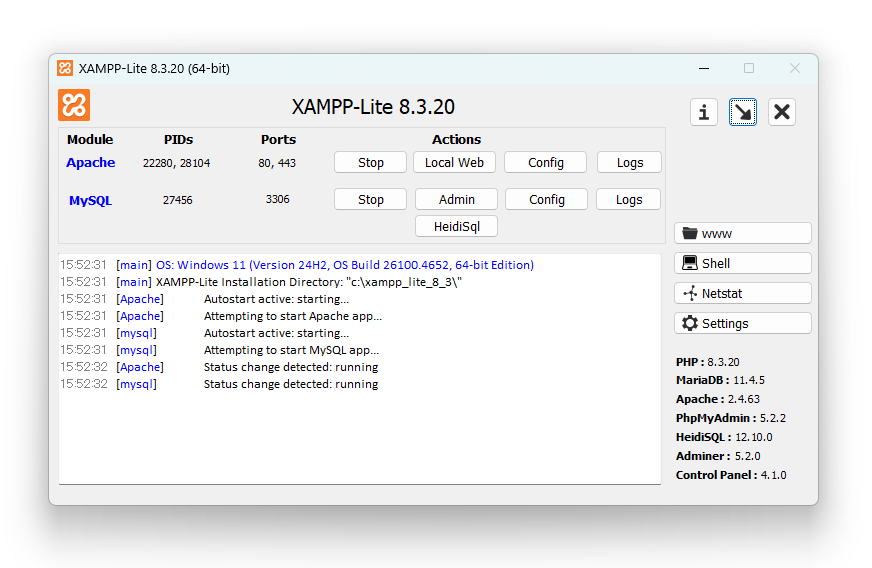This screenshot has height=568, width=872.
Task: Select Apache 'Status change detected: running' line
Action: tap(219, 367)
